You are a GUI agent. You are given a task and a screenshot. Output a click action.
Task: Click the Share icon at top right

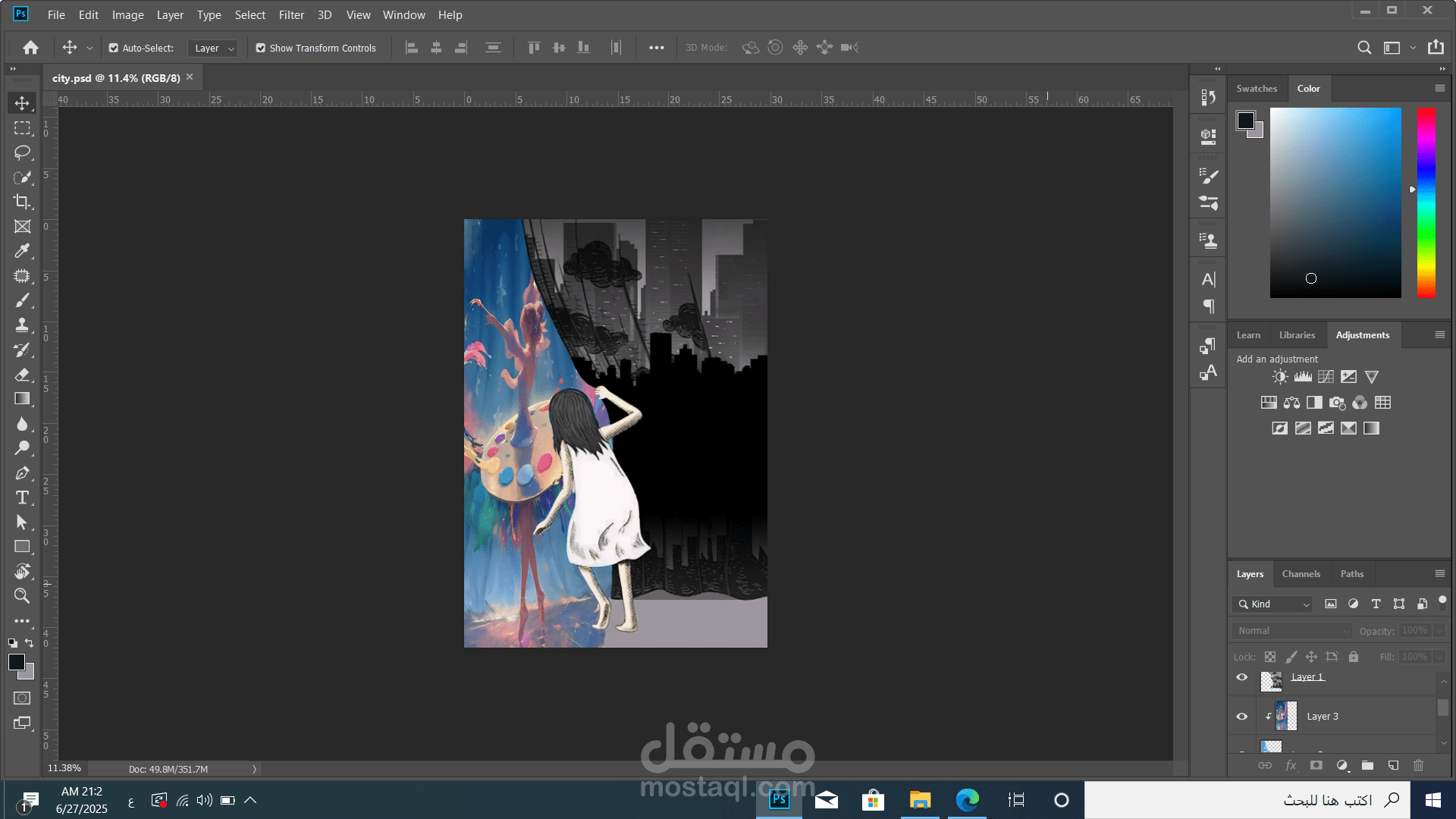point(1436,47)
